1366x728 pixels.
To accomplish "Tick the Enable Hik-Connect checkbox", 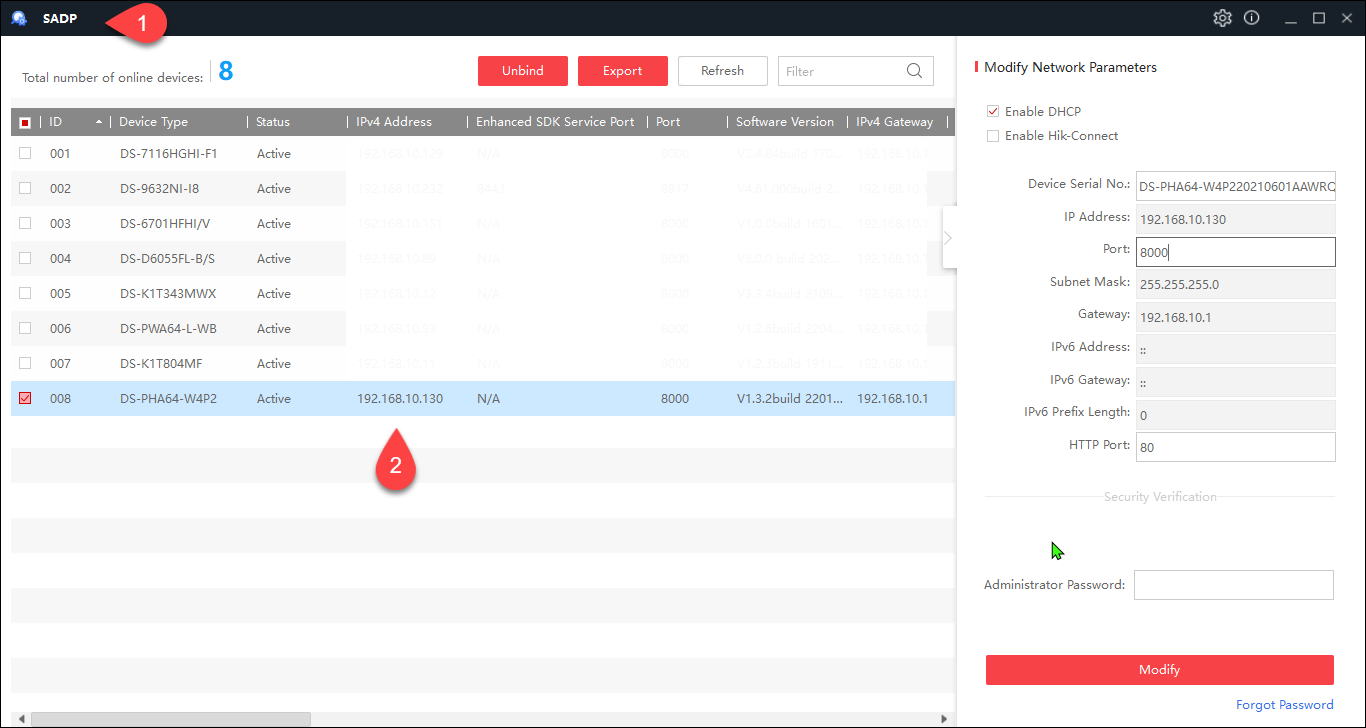I will click(x=993, y=136).
